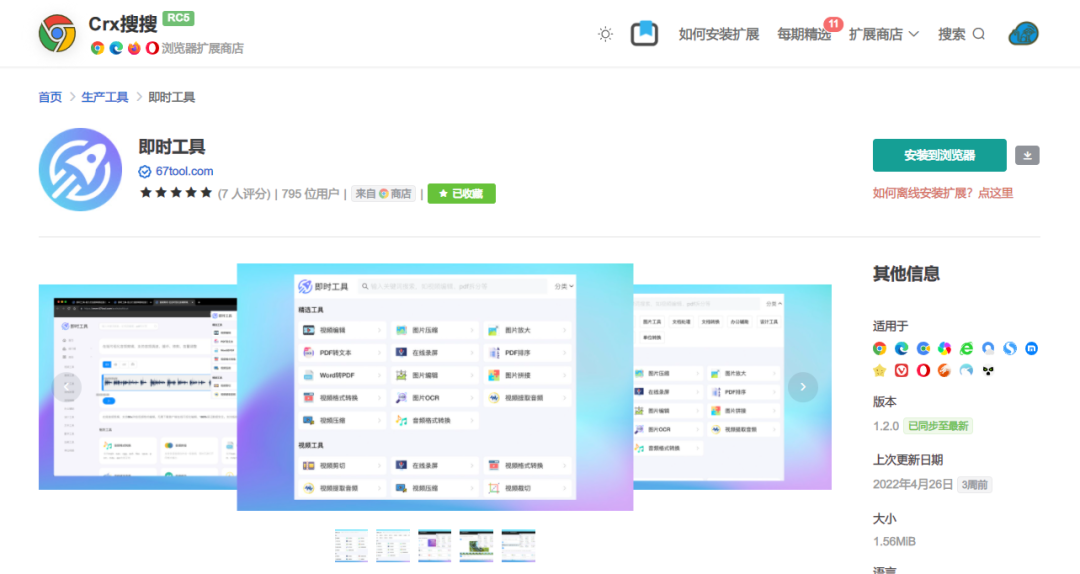Click the 安装到浏览器 install button

[x=939, y=155]
